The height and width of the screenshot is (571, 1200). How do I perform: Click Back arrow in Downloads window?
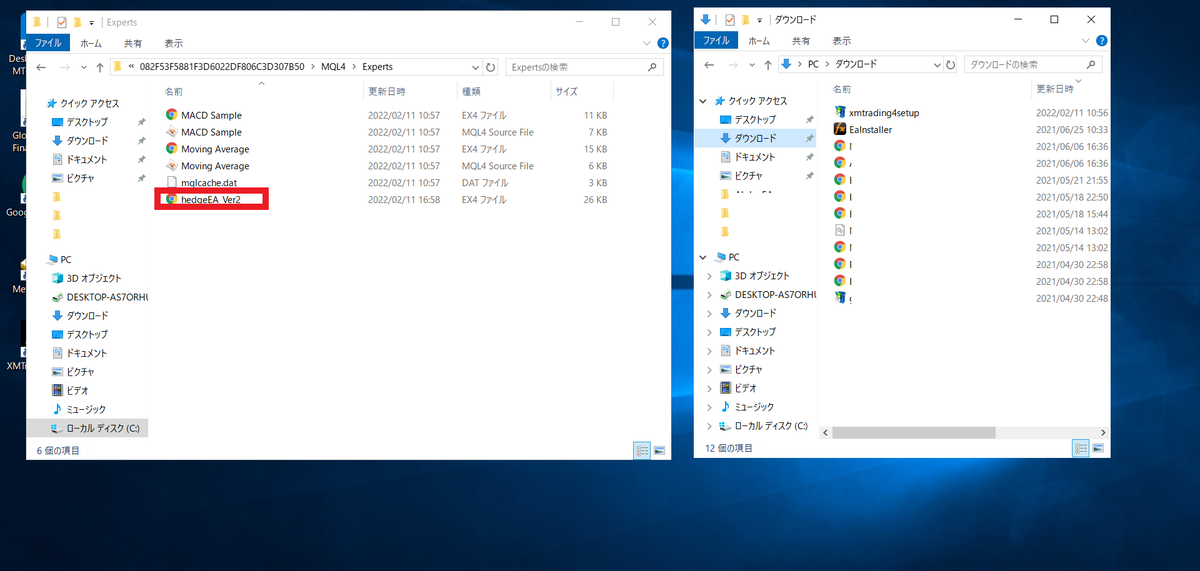click(x=711, y=64)
